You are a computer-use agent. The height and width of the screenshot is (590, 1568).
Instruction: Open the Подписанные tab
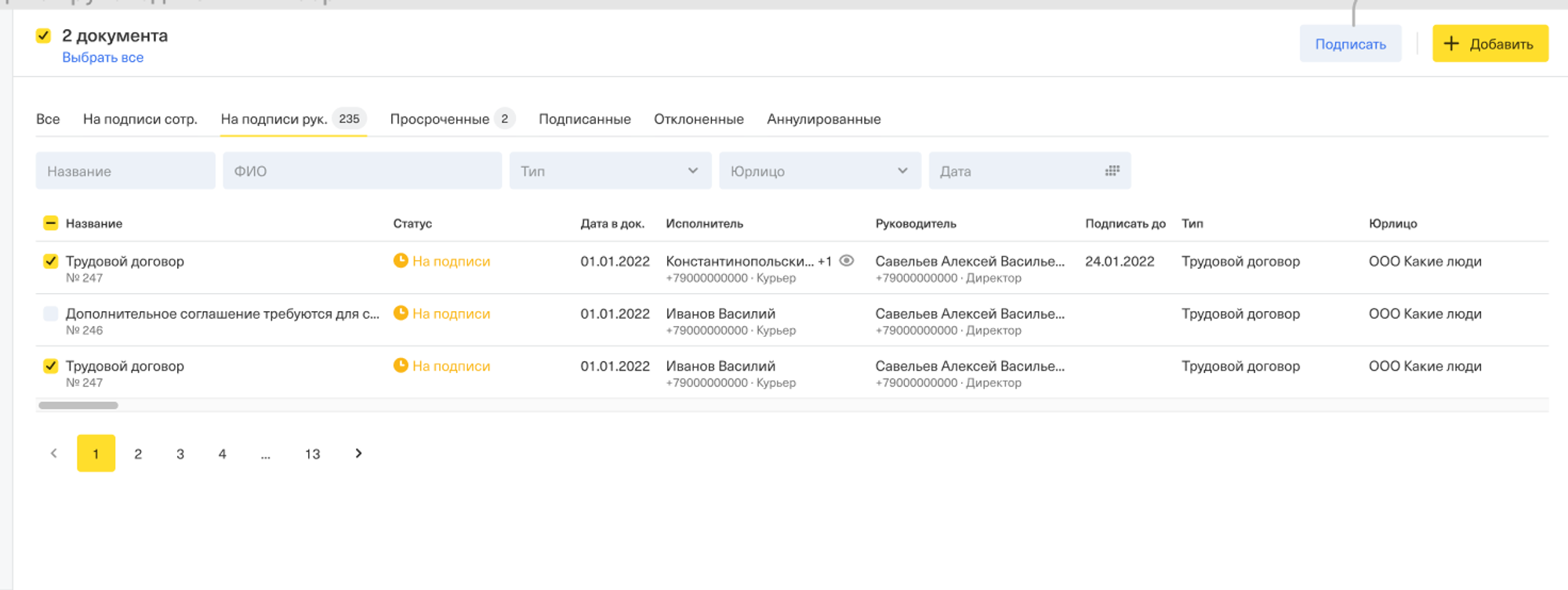[584, 119]
